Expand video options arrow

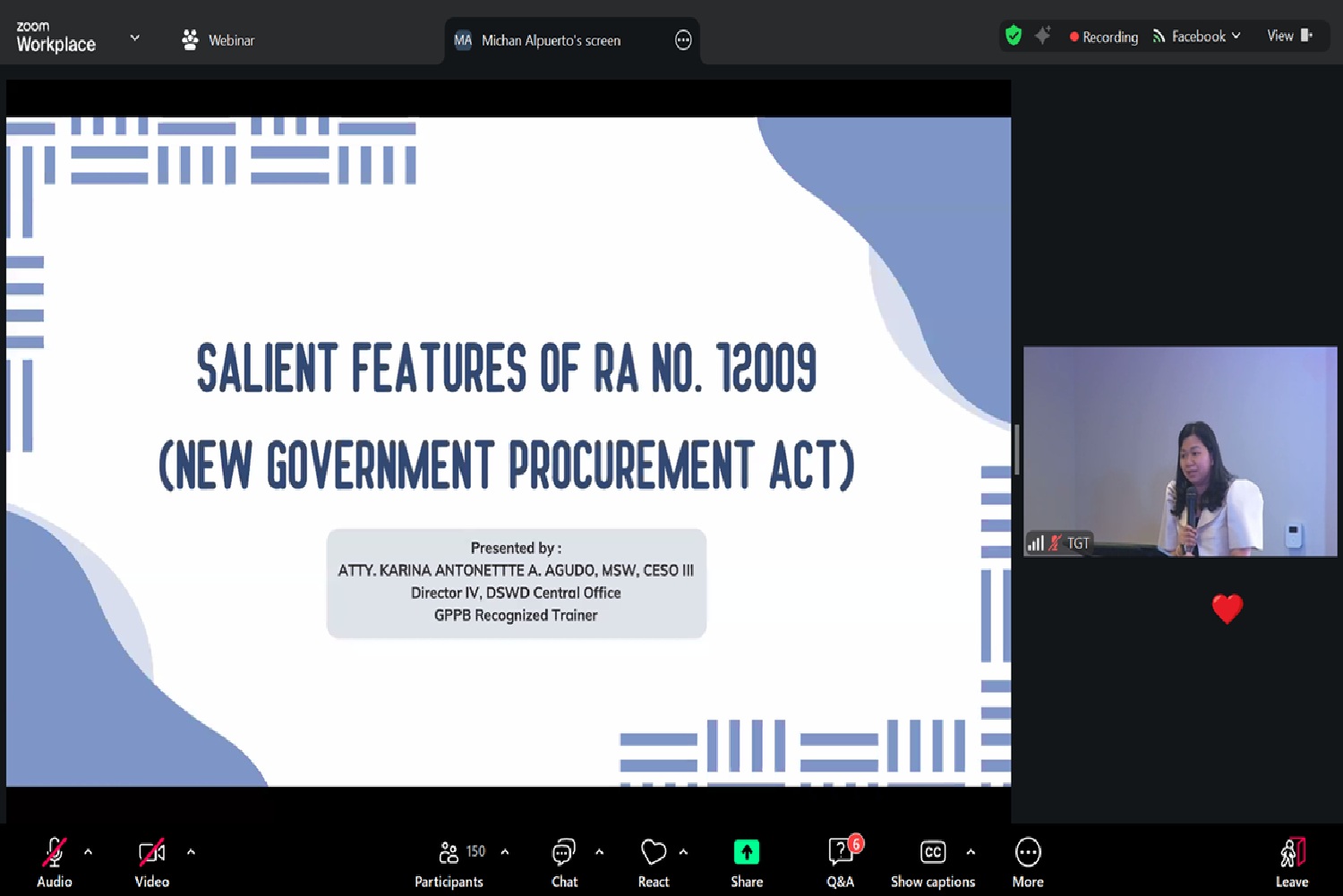click(x=191, y=852)
